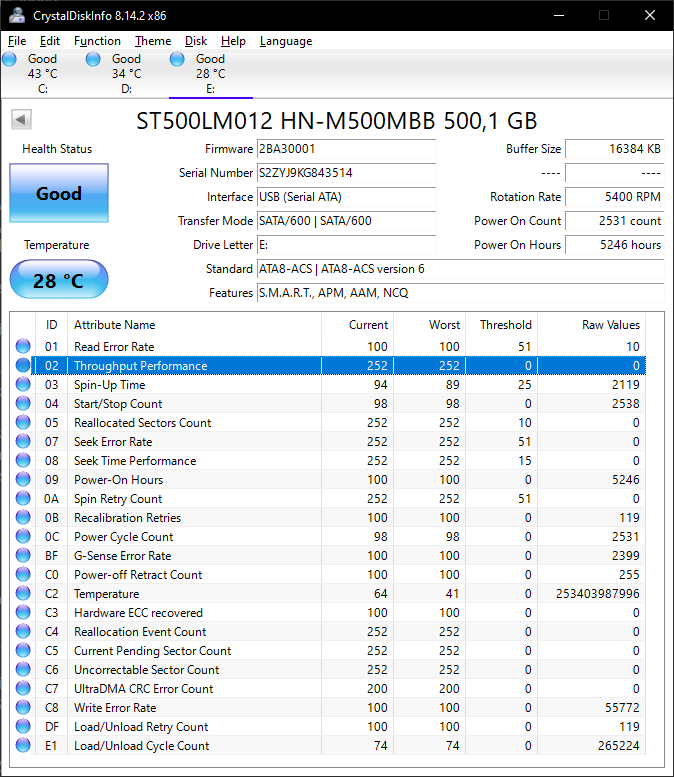Click the Threshold column header
Screen dimensions: 674x777
[x=501, y=325]
